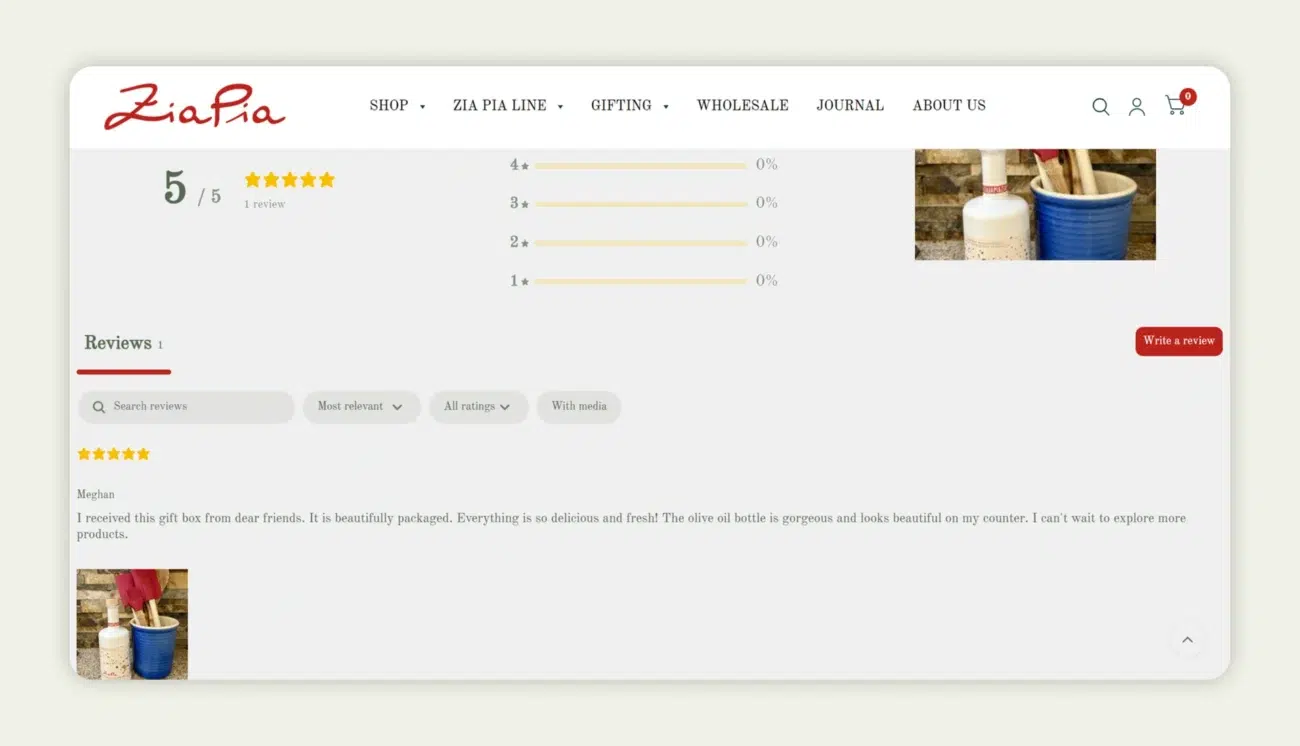Open the Most relevant sorting dropdown

pos(361,406)
